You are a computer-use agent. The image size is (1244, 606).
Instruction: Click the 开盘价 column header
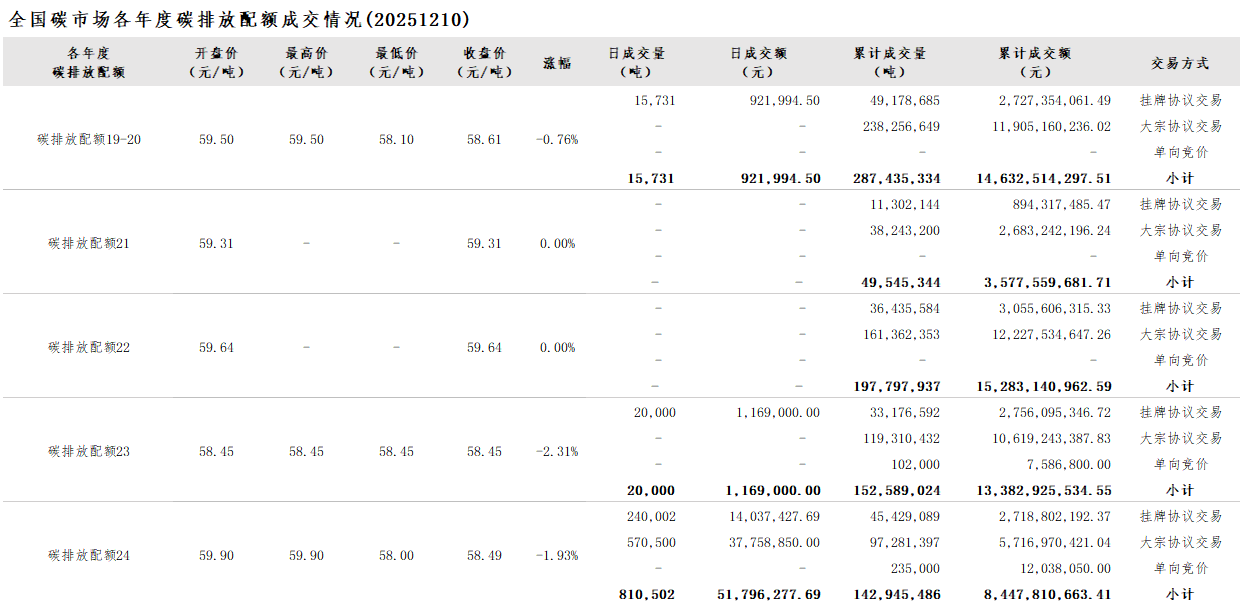pyautogui.click(x=216, y=62)
